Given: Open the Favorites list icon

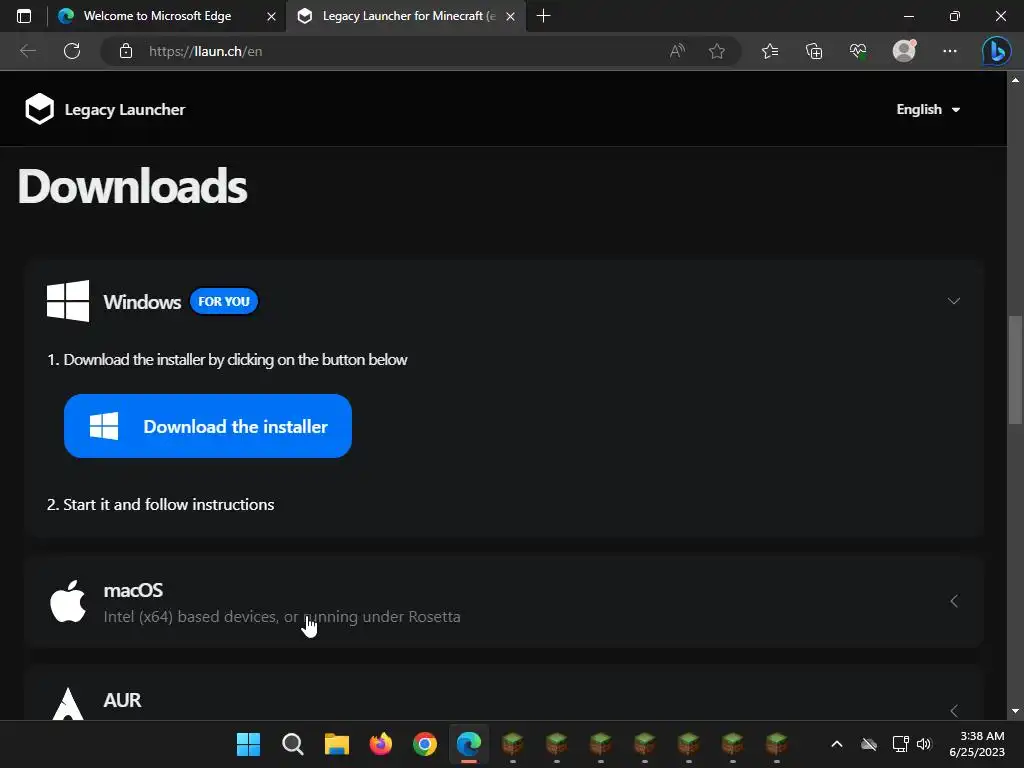Looking at the screenshot, I should (x=770, y=51).
